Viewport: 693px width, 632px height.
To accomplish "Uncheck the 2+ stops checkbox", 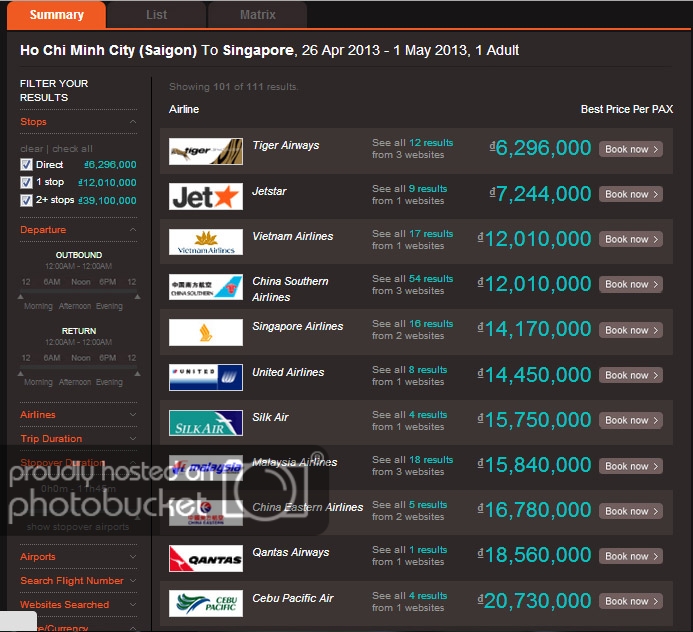I will tap(27, 200).
